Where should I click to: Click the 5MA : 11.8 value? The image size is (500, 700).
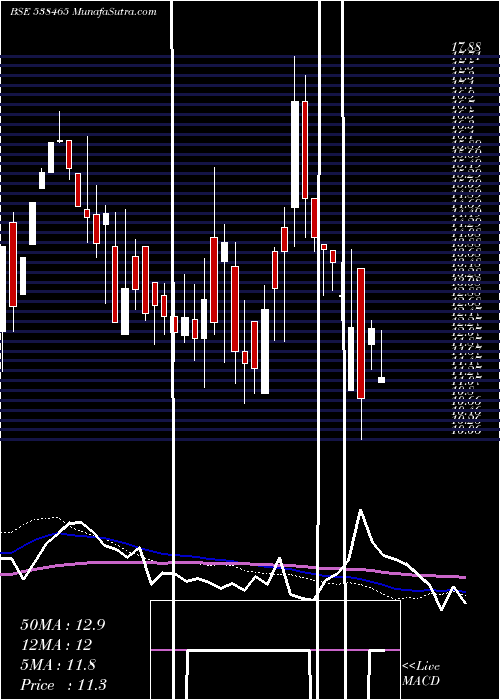58,665
